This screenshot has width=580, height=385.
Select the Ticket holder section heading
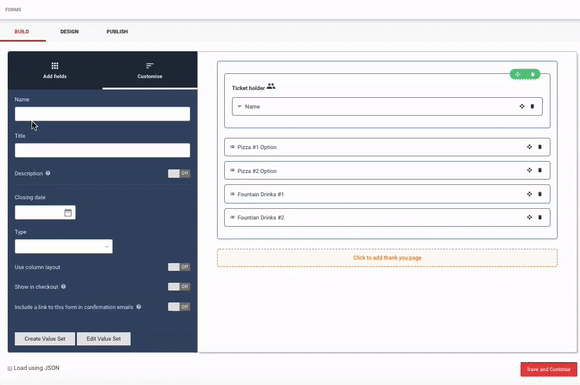click(248, 88)
